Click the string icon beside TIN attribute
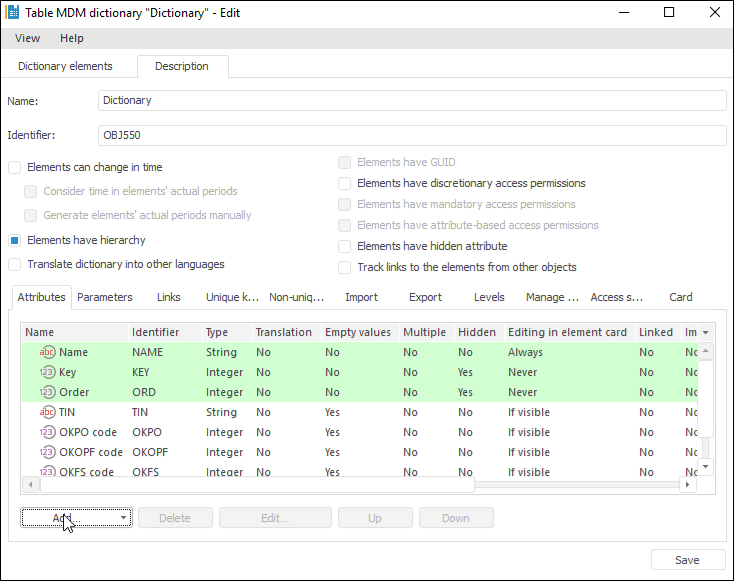 pos(47,412)
